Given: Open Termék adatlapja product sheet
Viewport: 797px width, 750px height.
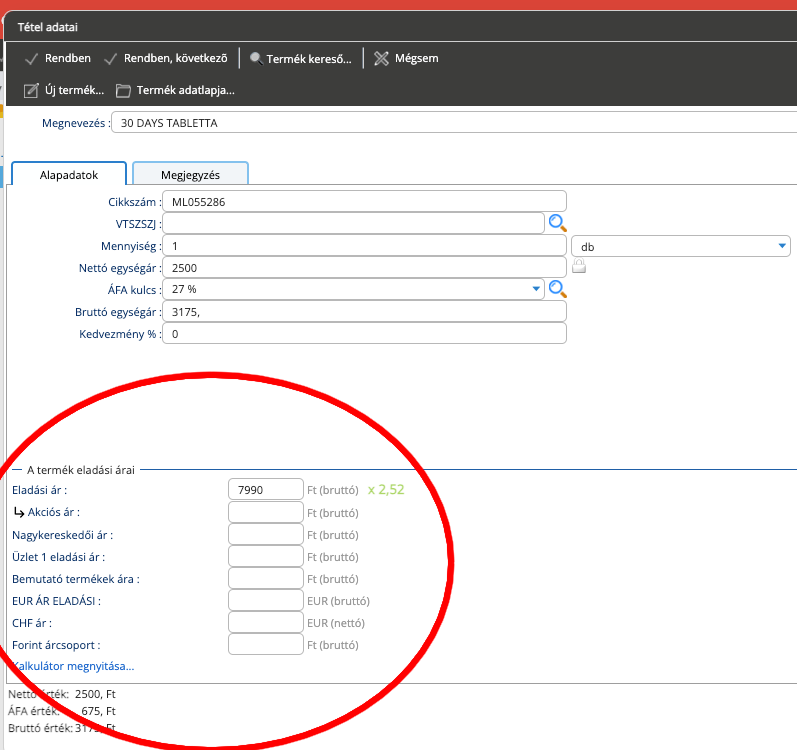Looking at the screenshot, I should (175, 90).
